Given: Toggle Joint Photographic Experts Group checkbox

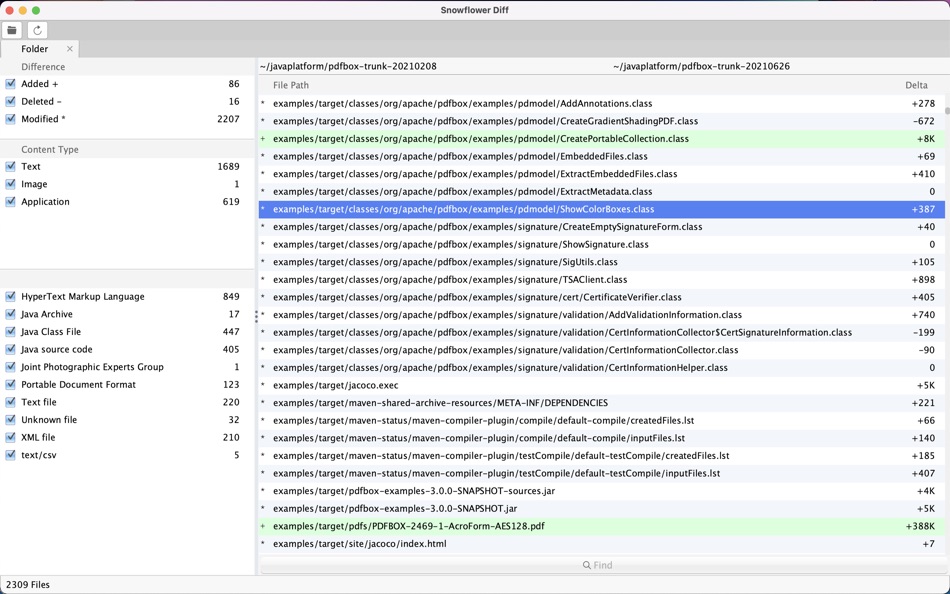Looking at the screenshot, I should (x=10, y=367).
